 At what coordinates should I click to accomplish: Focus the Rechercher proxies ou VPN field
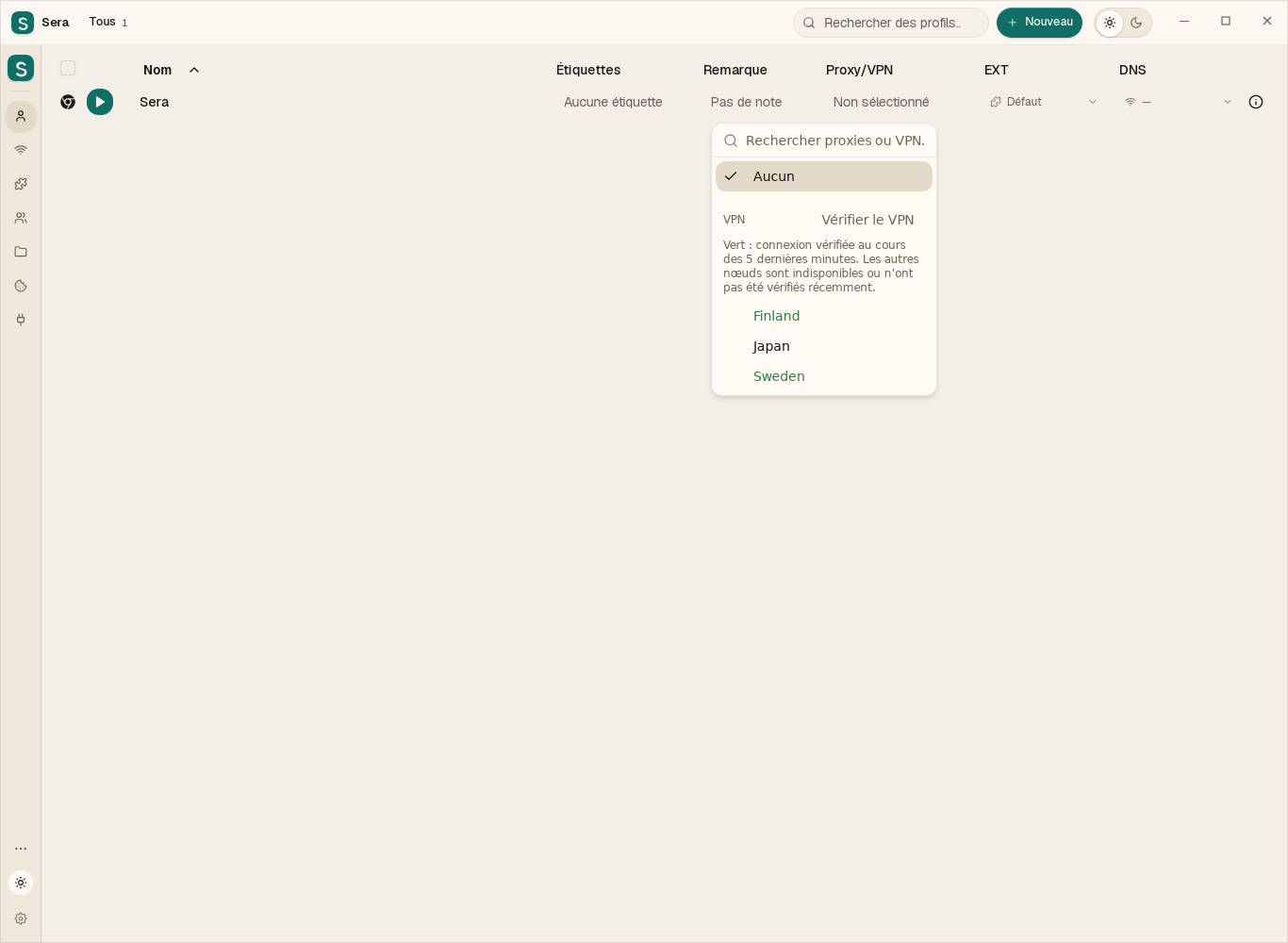pos(824,141)
